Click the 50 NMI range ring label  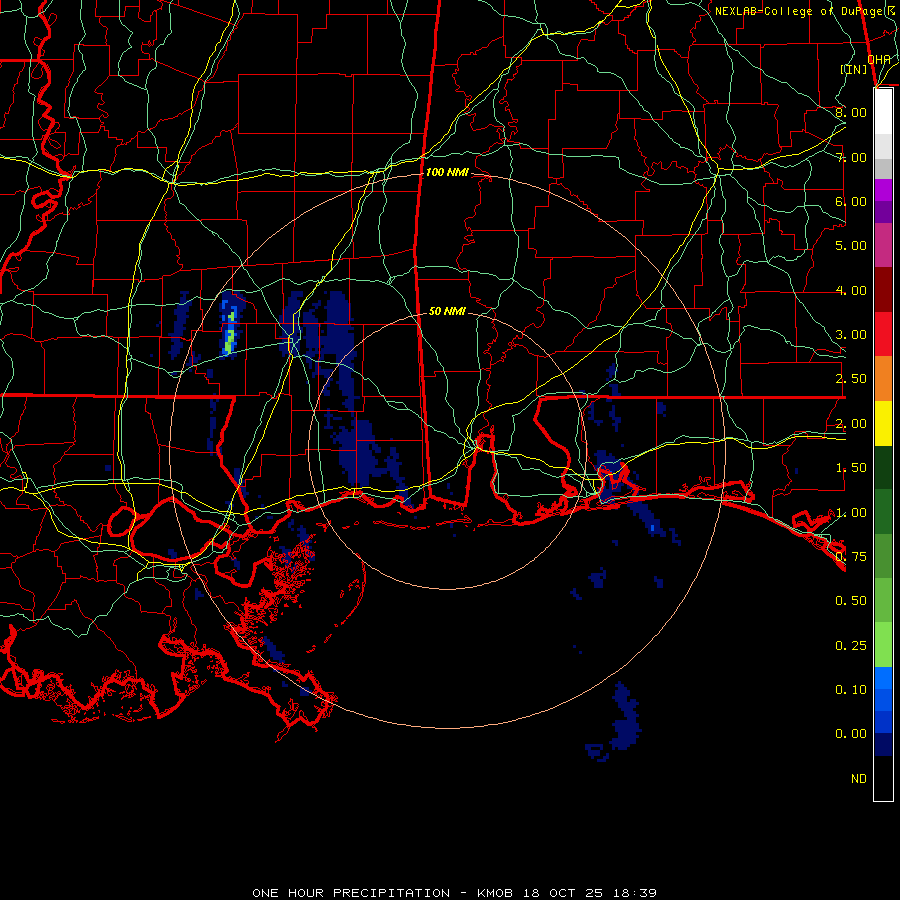tap(447, 311)
